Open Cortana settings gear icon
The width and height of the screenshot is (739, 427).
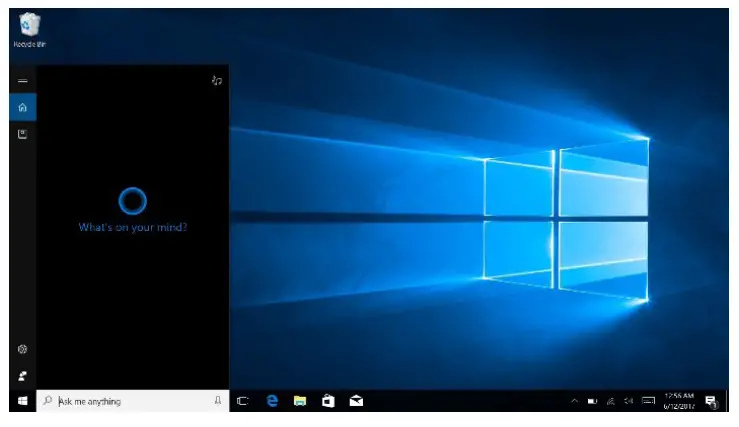click(x=22, y=349)
